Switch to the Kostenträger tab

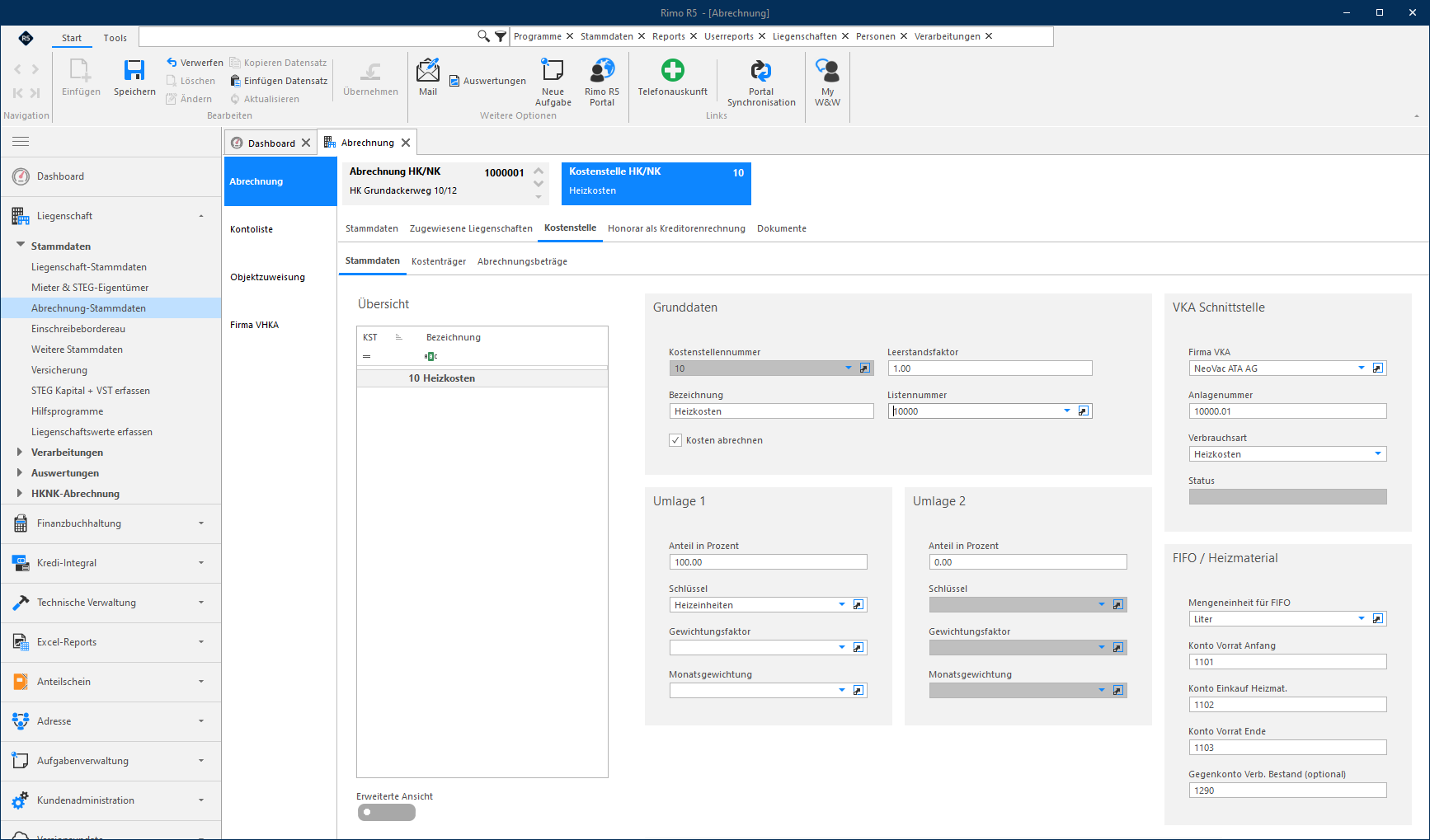pos(439,261)
